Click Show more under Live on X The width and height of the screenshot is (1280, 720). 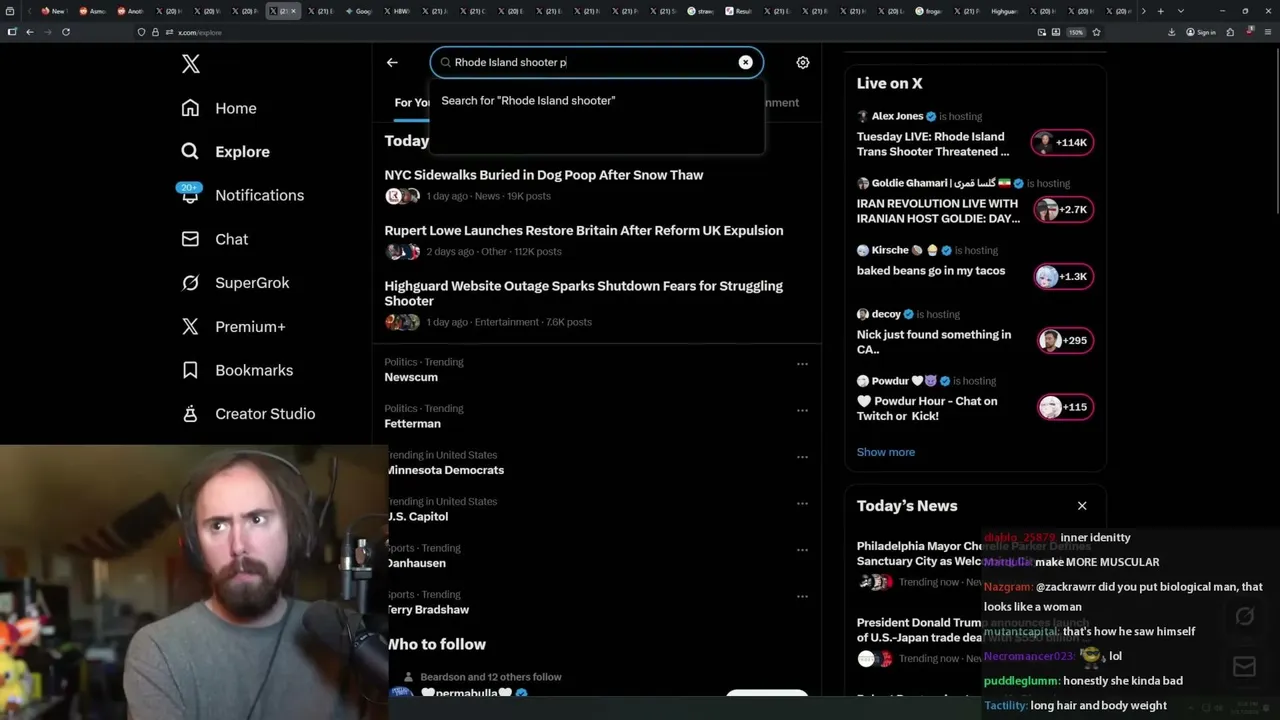[886, 452]
